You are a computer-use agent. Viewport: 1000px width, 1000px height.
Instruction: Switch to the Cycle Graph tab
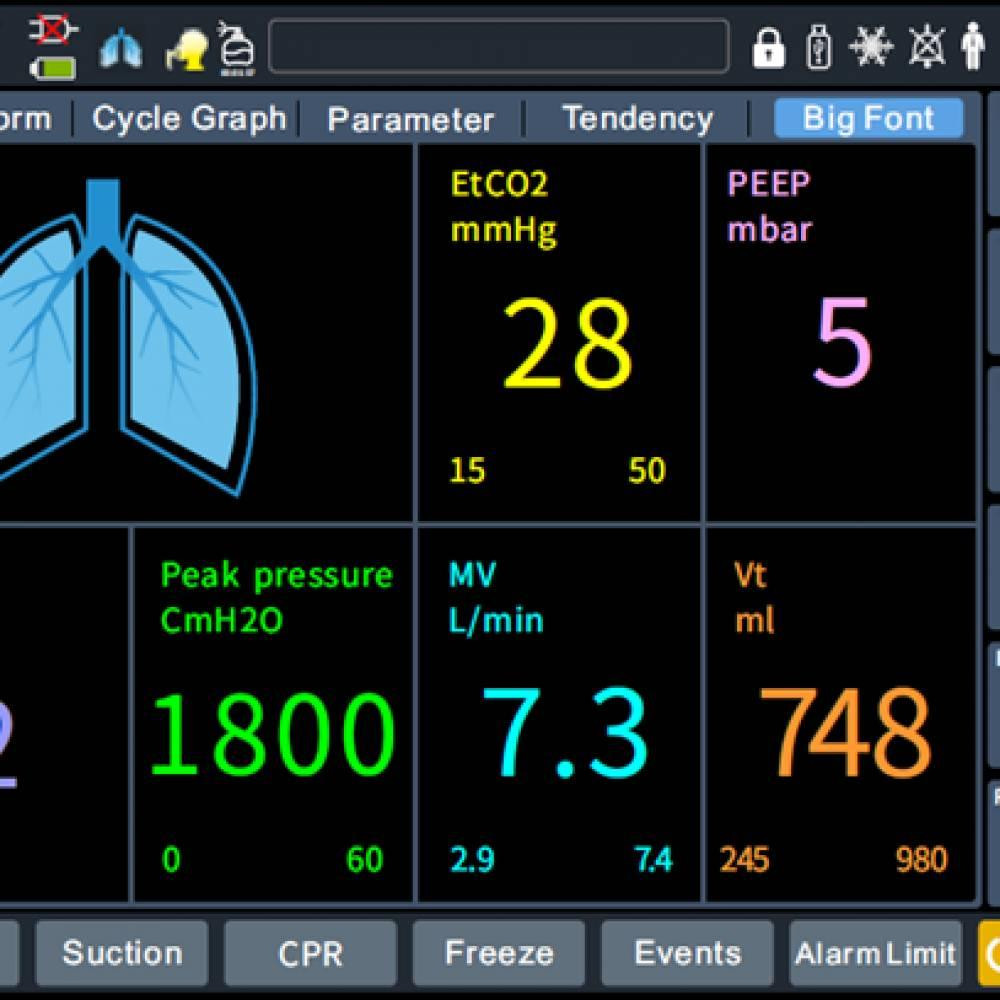coord(189,119)
